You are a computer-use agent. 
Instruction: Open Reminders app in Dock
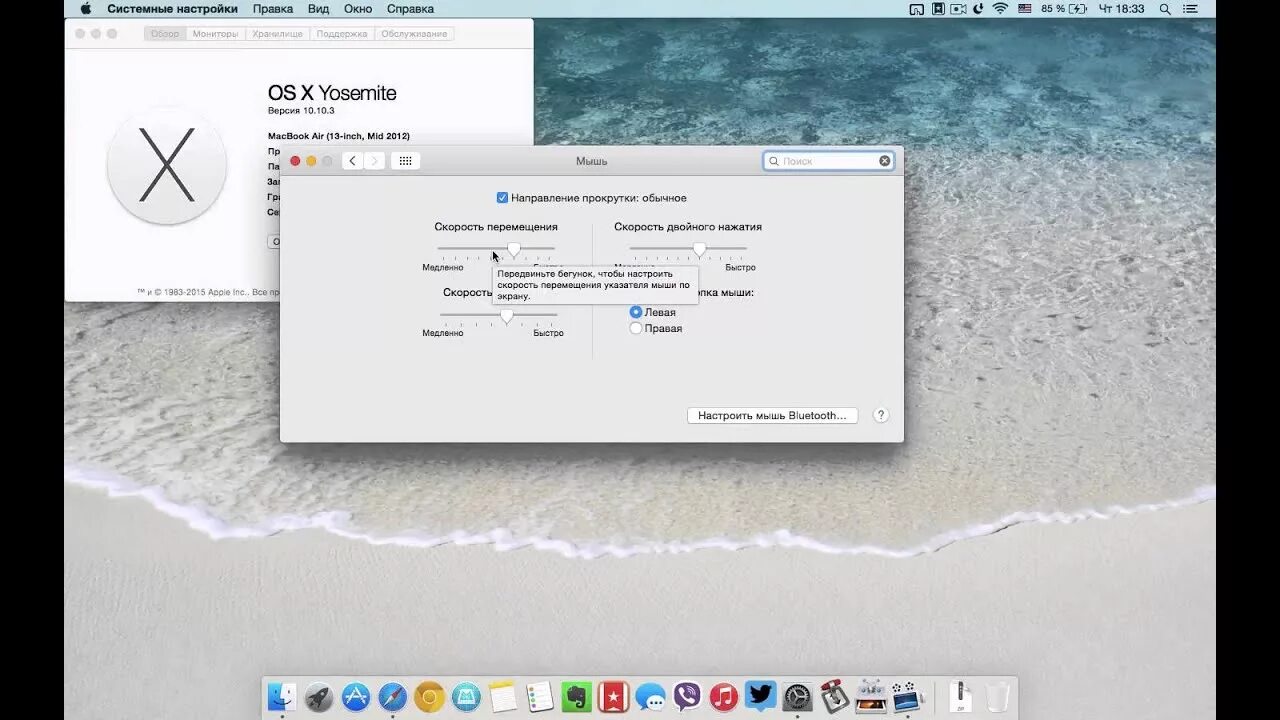[540, 696]
